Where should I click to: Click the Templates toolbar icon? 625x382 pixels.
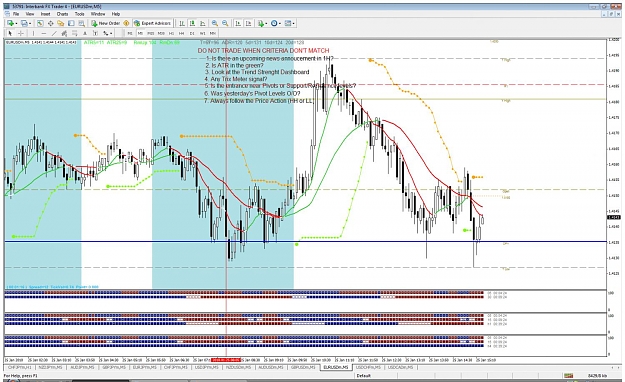coord(288,24)
